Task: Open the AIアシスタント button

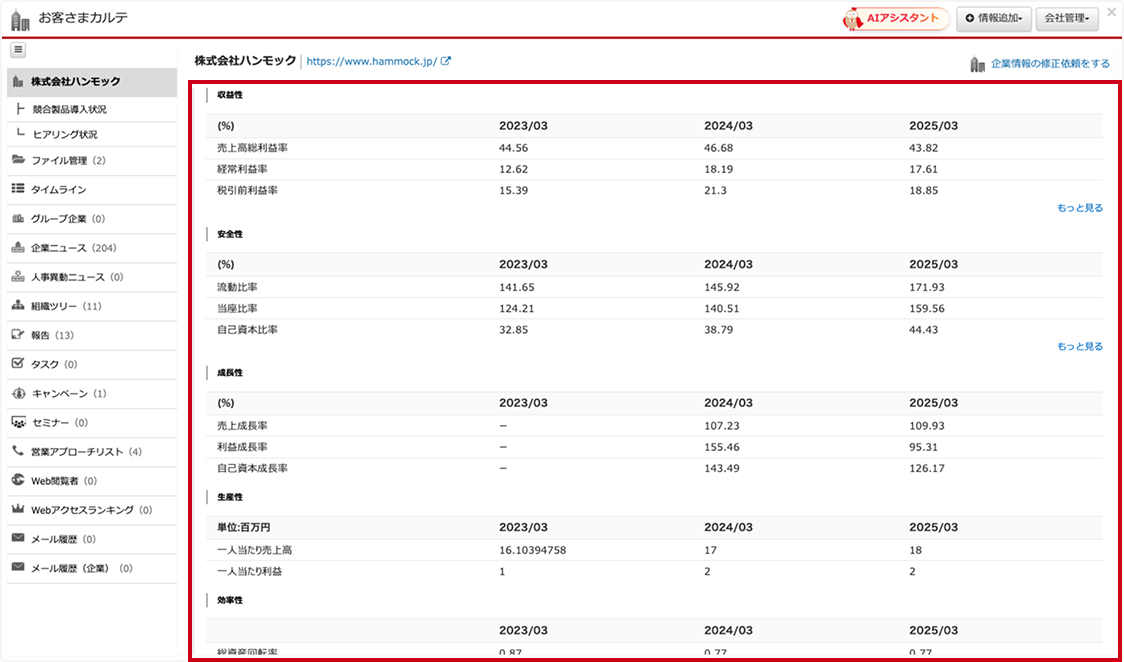Action: click(896, 18)
